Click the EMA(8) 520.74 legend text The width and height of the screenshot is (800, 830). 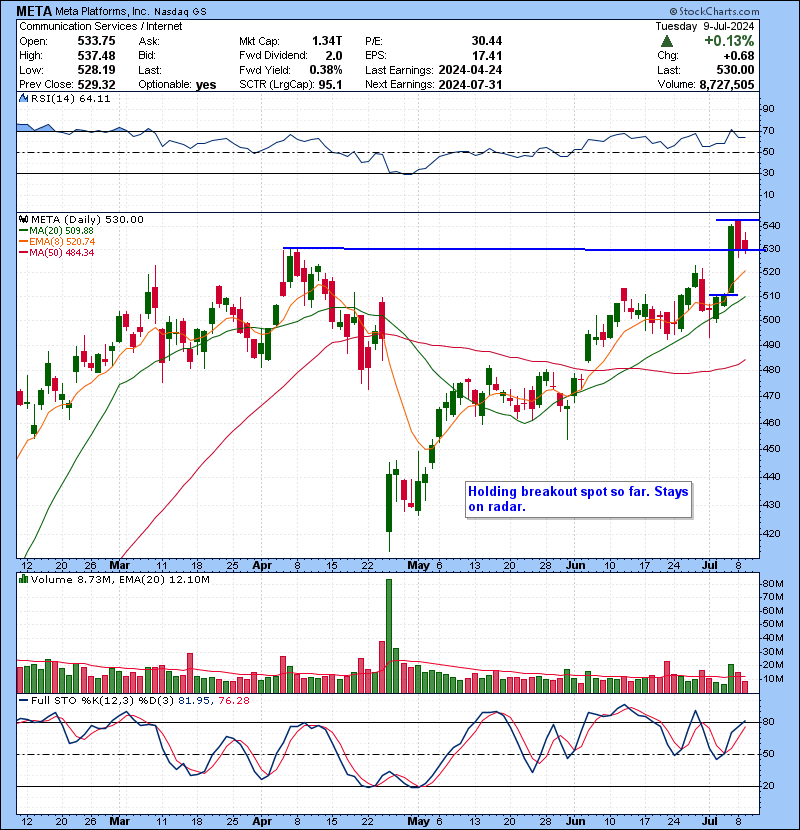62,242
